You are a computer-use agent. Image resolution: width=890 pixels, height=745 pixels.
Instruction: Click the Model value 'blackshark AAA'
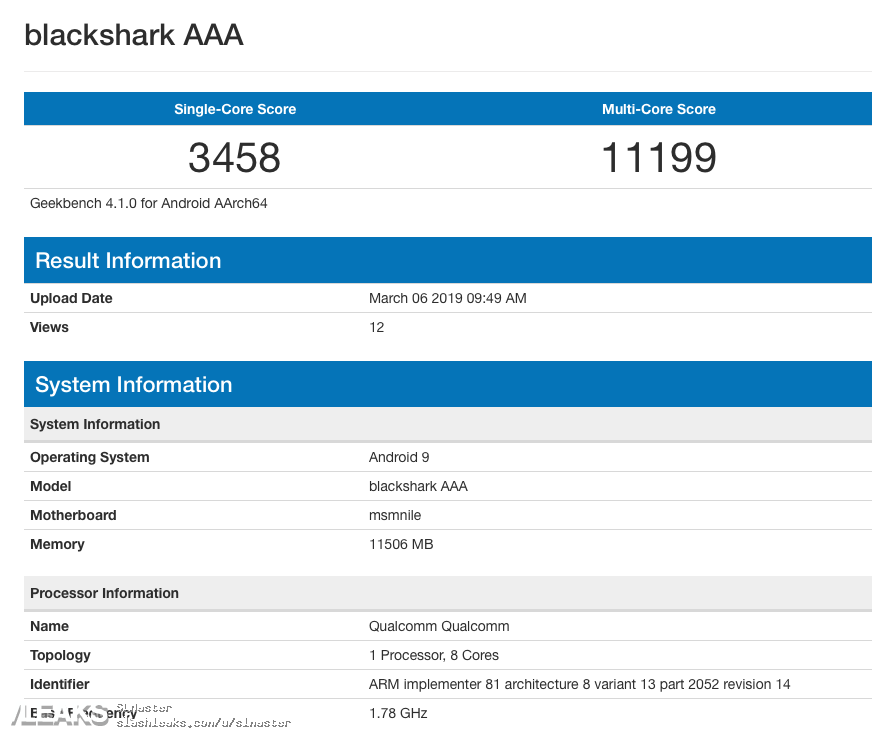tap(418, 486)
